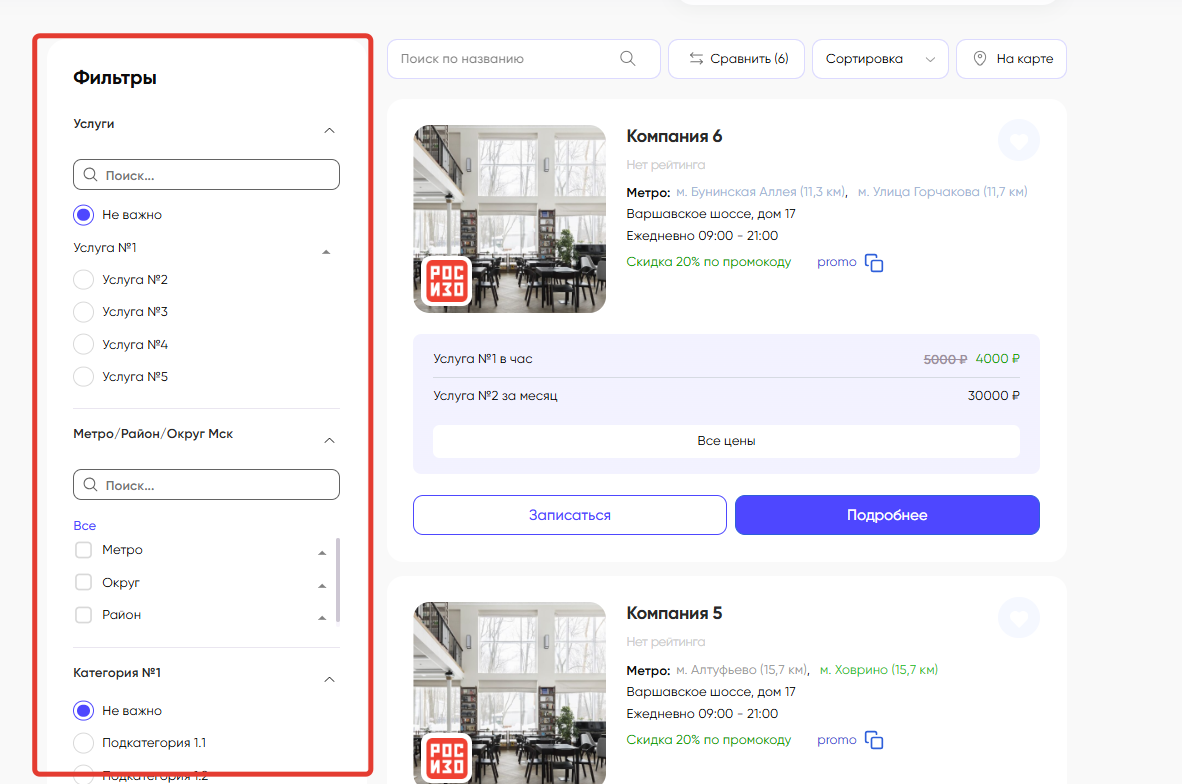The image size is (1182, 784).
Task: Add Компания 6 to favorites with heart
Action: tap(1018, 141)
